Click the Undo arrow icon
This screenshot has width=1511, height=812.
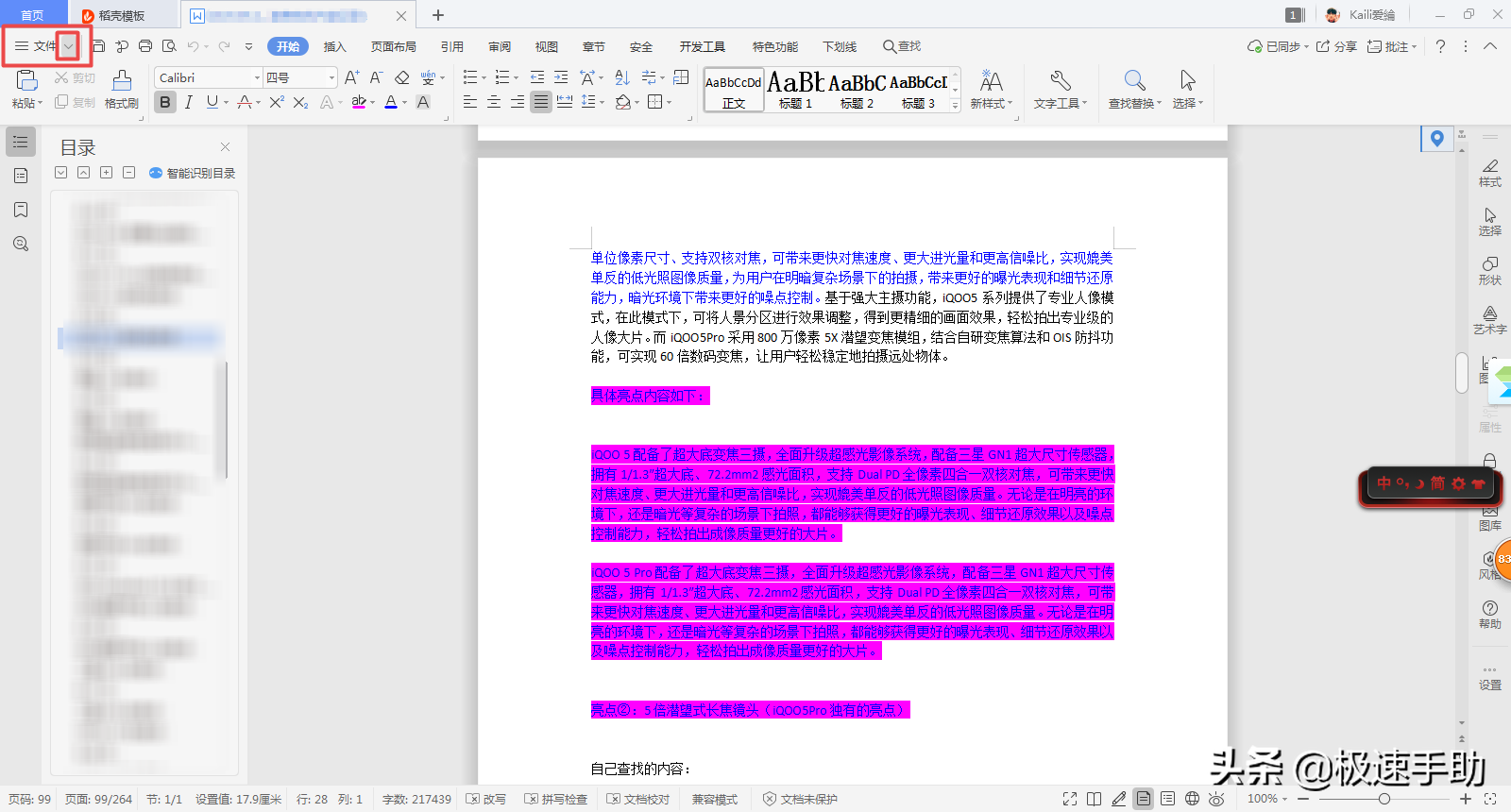pyautogui.click(x=194, y=46)
